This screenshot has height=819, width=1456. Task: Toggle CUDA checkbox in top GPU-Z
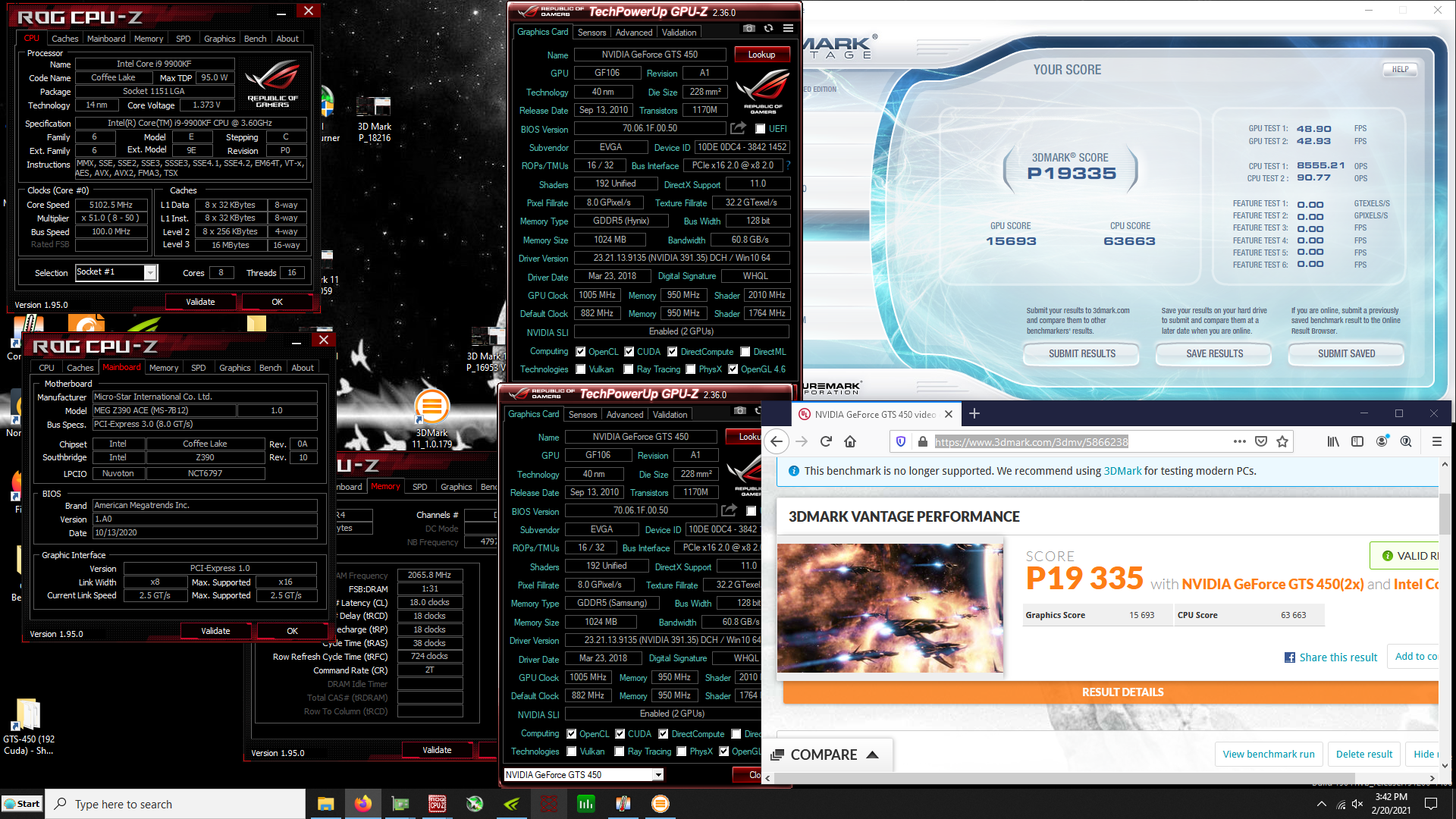point(629,351)
